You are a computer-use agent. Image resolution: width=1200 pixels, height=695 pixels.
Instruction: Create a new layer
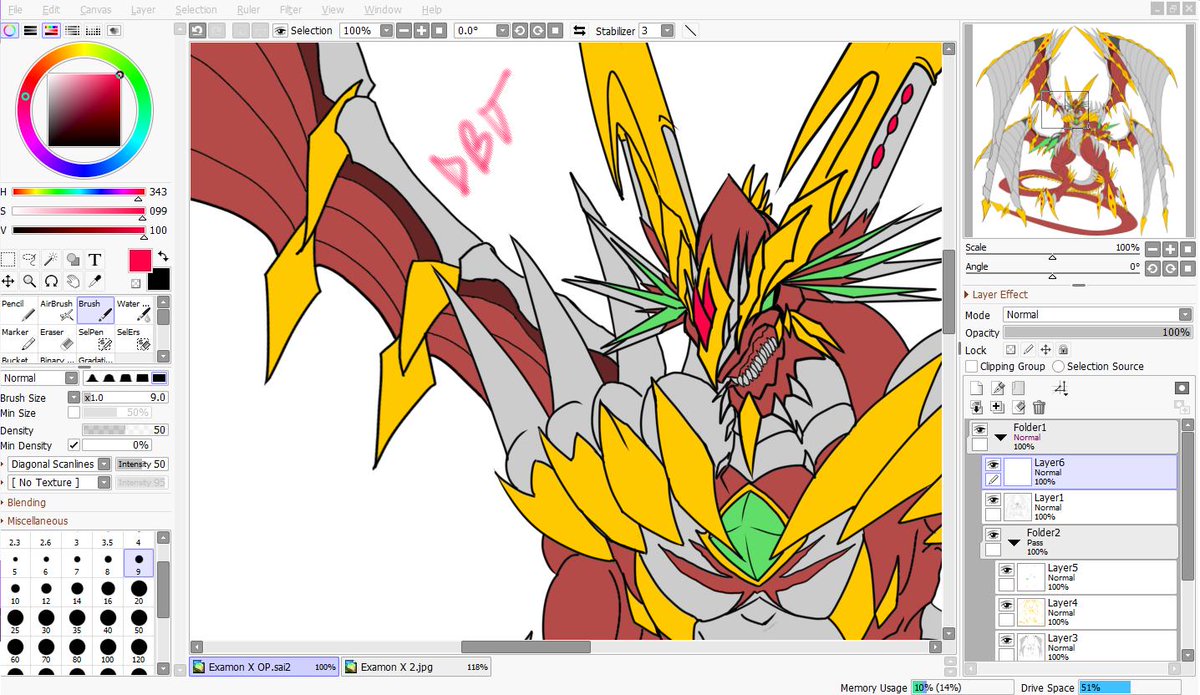977,388
